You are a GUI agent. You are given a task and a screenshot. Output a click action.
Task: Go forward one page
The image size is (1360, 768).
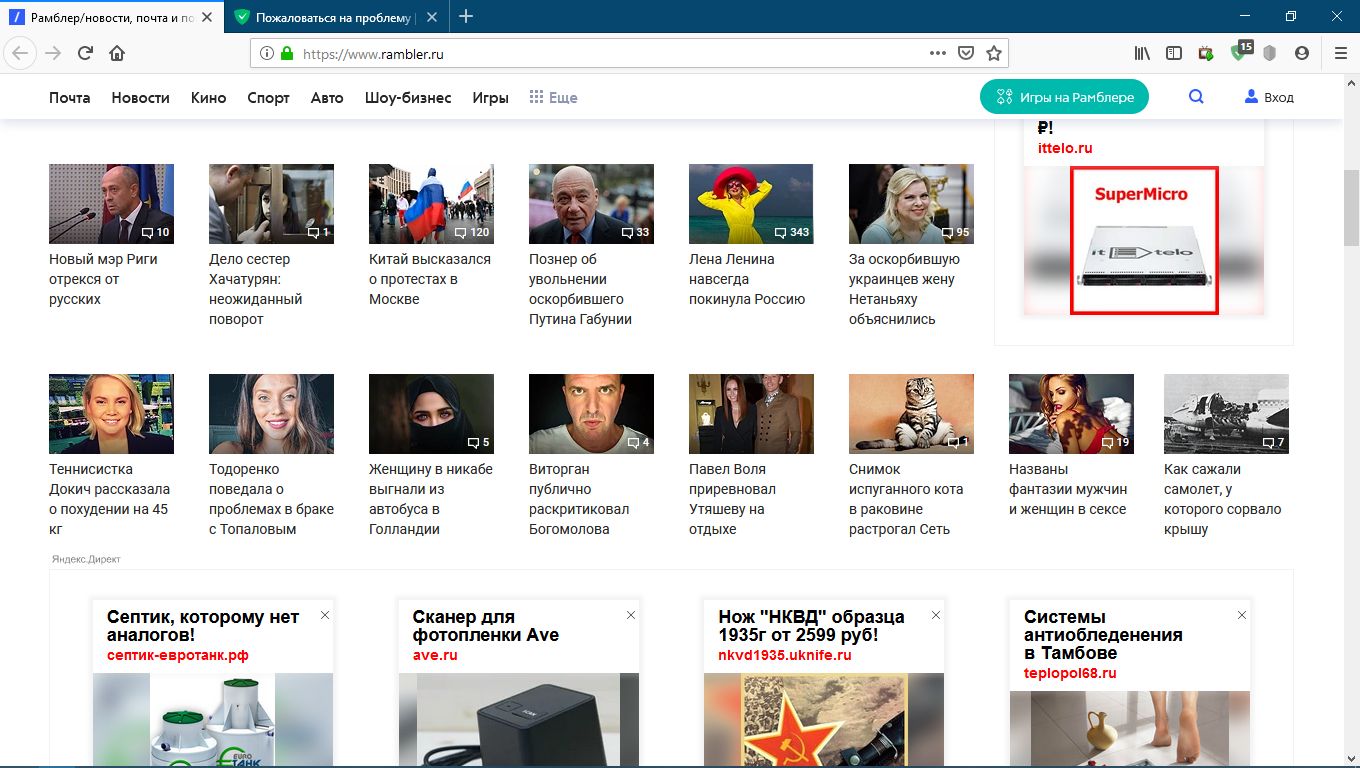[x=53, y=53]
